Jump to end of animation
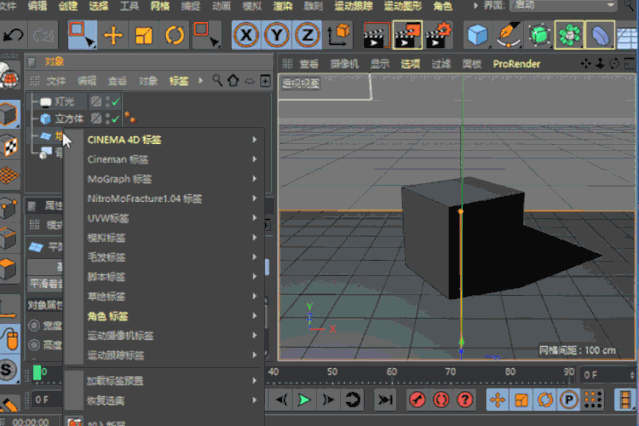 (385, 400)
